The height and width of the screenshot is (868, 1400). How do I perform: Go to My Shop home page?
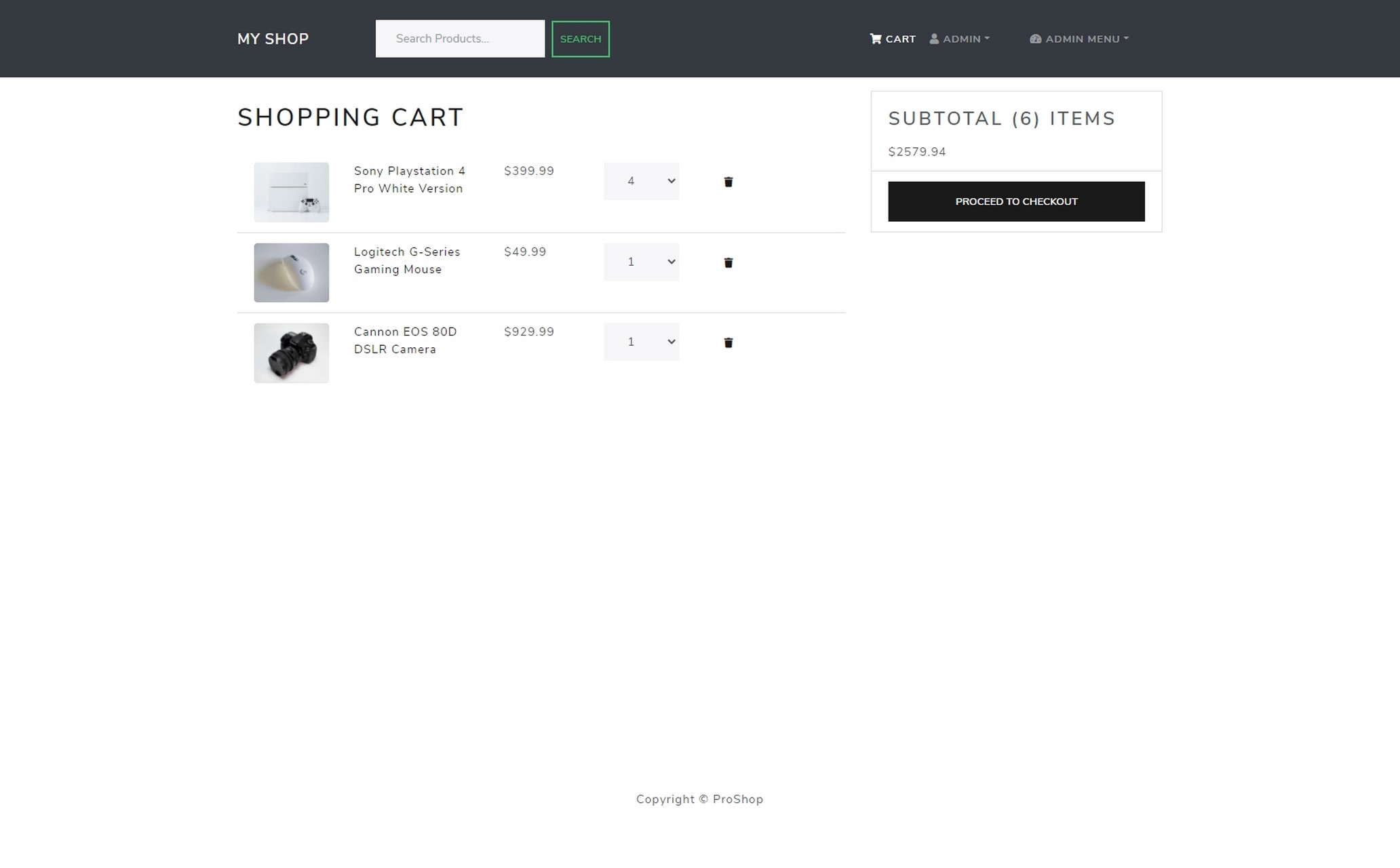273,39
